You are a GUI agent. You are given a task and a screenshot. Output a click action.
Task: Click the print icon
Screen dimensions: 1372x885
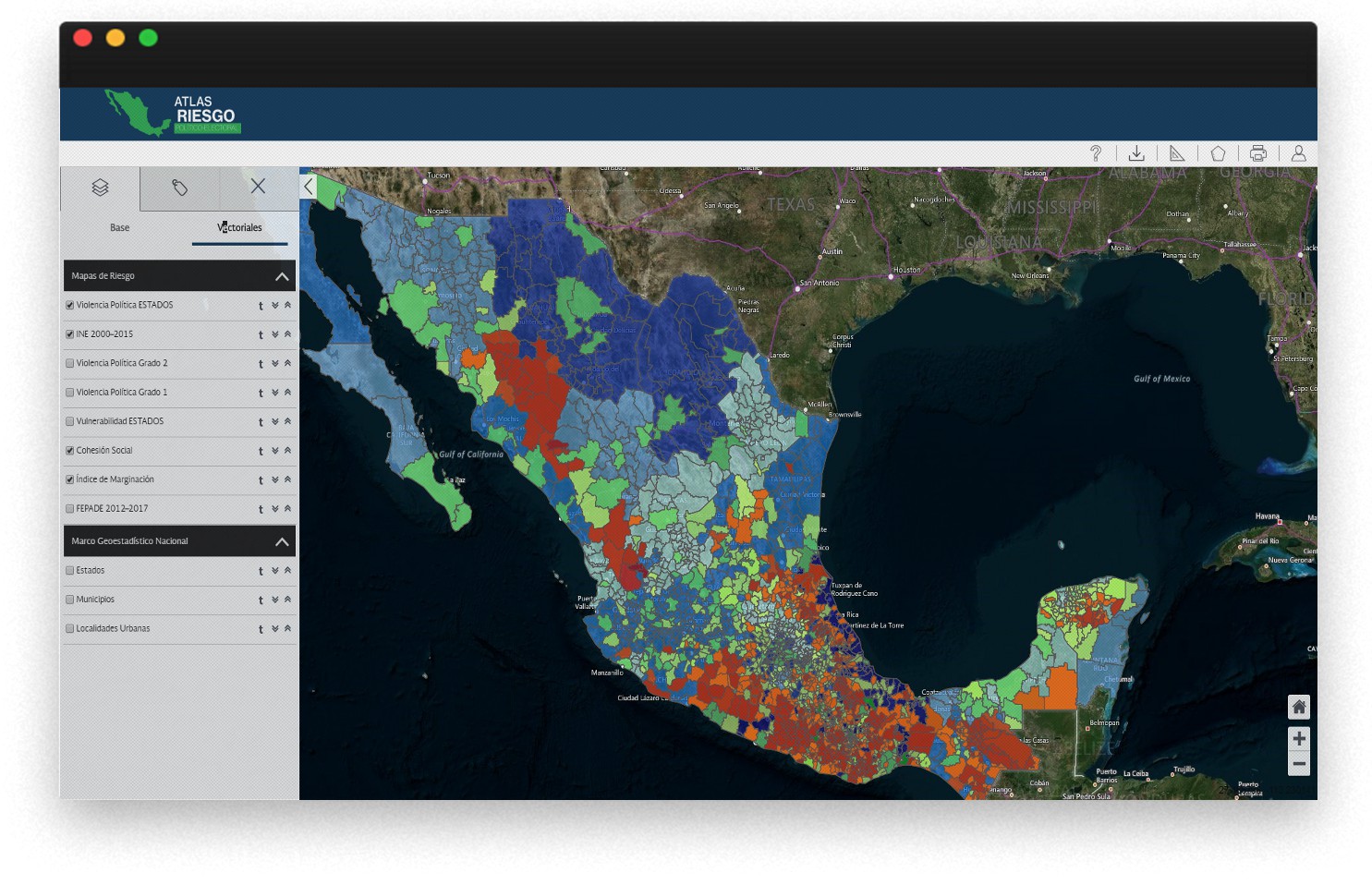pyautogui.click(x=1257, y=153)
